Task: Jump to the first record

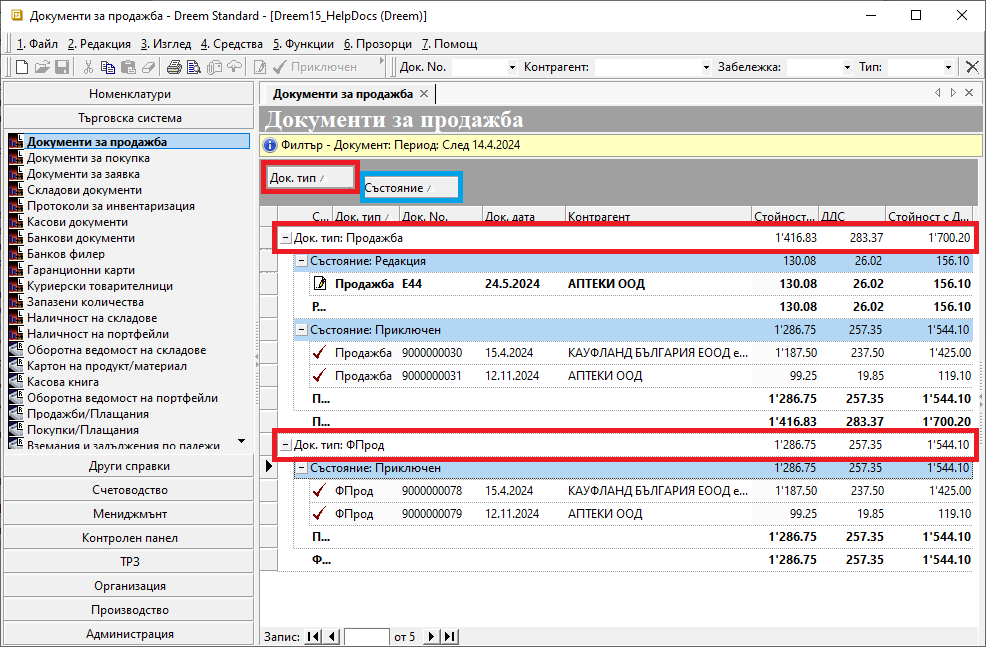Action: click(x=314, y=637)
